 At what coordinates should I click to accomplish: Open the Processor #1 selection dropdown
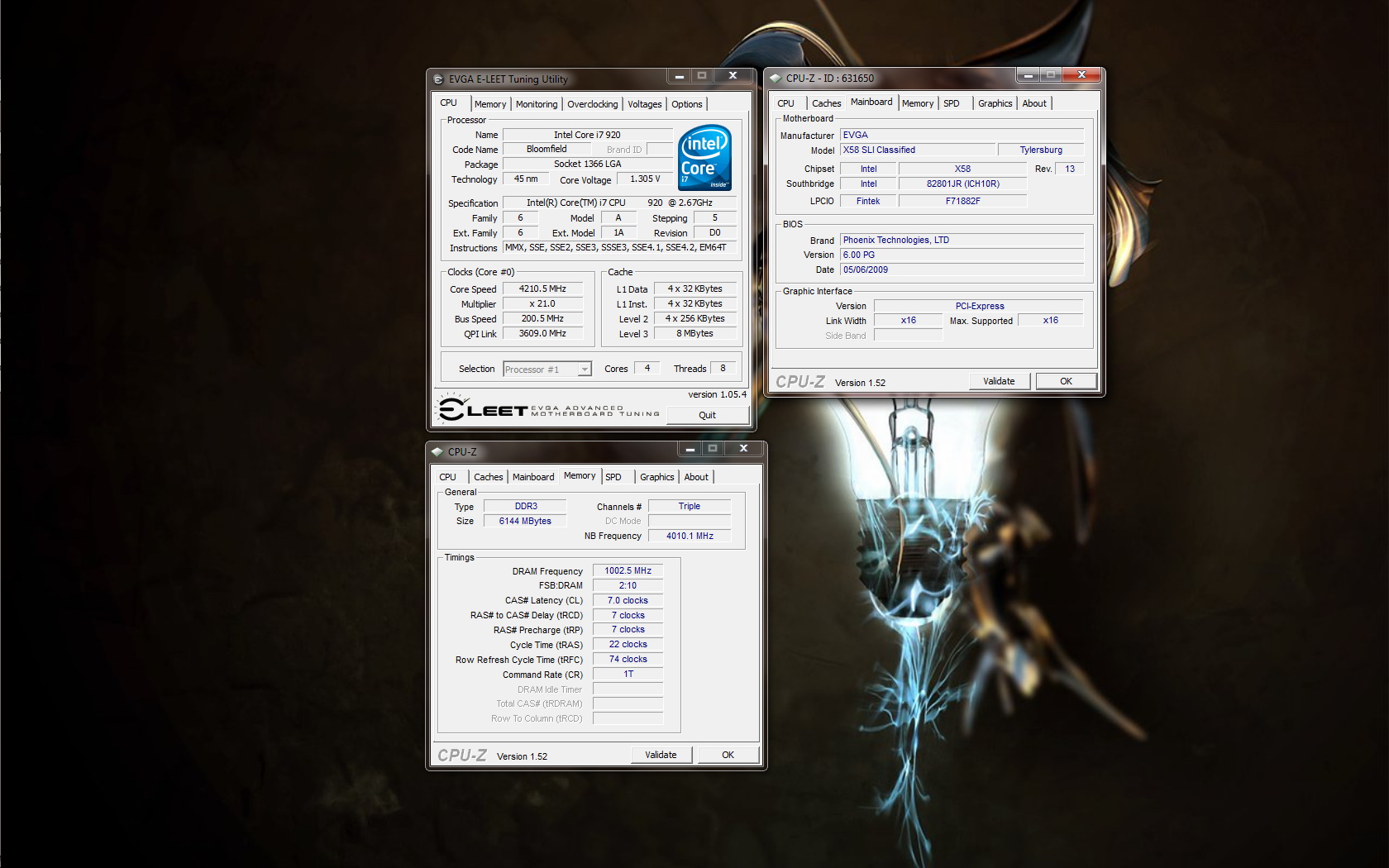(x=585, y=370)
